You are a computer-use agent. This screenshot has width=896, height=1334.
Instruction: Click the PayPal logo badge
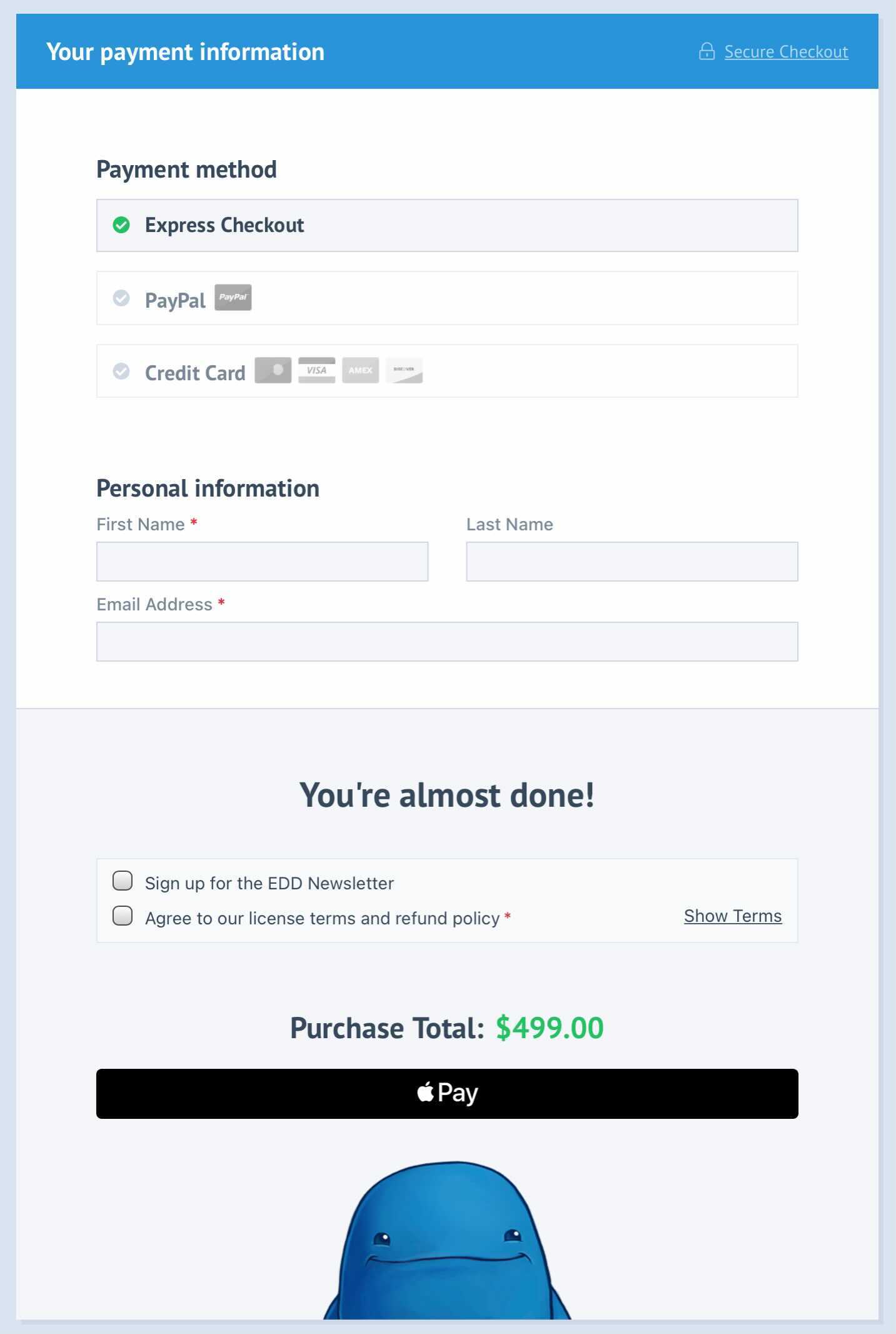233,298
